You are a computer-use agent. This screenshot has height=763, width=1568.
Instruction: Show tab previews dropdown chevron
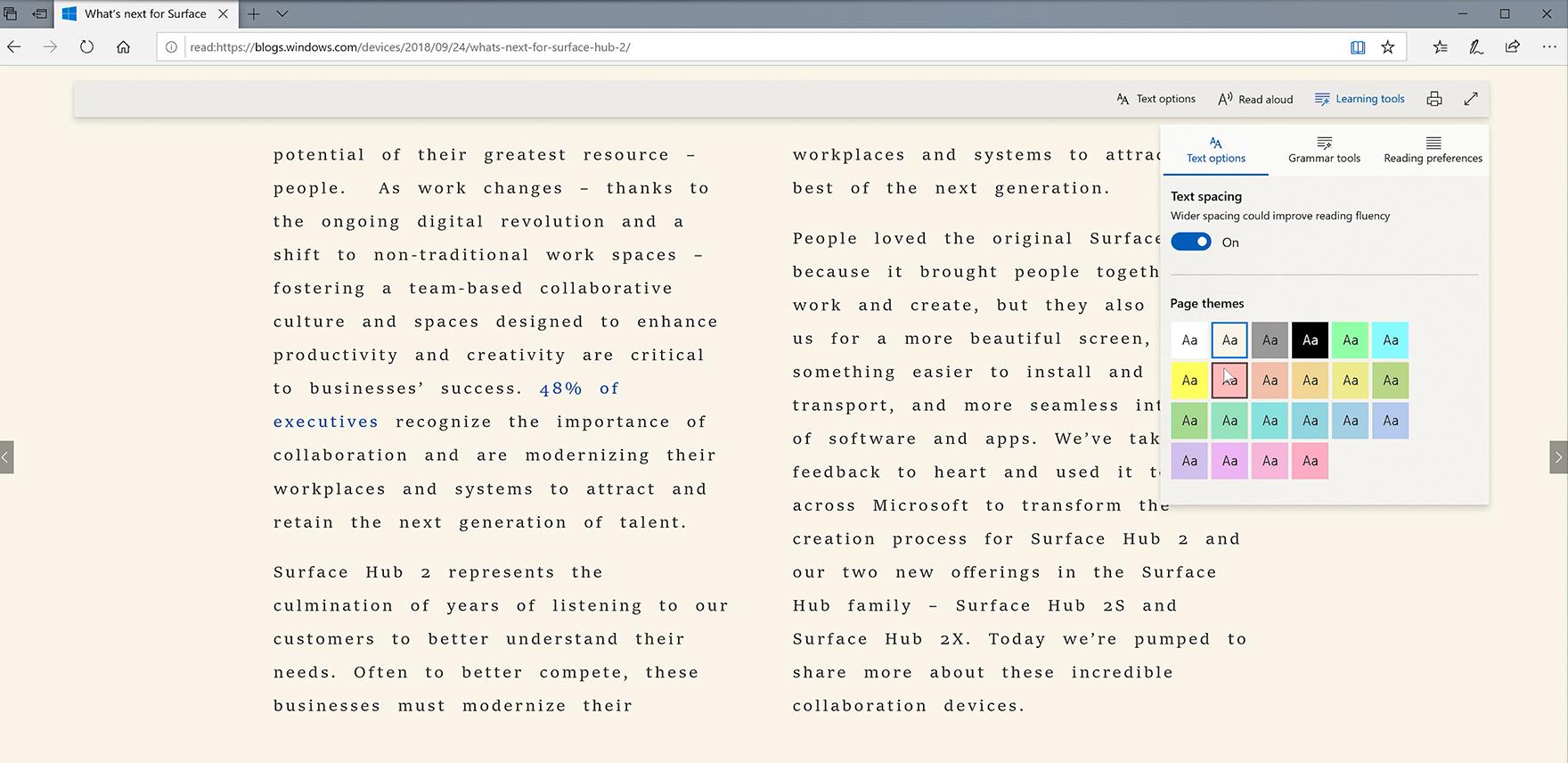282,13
